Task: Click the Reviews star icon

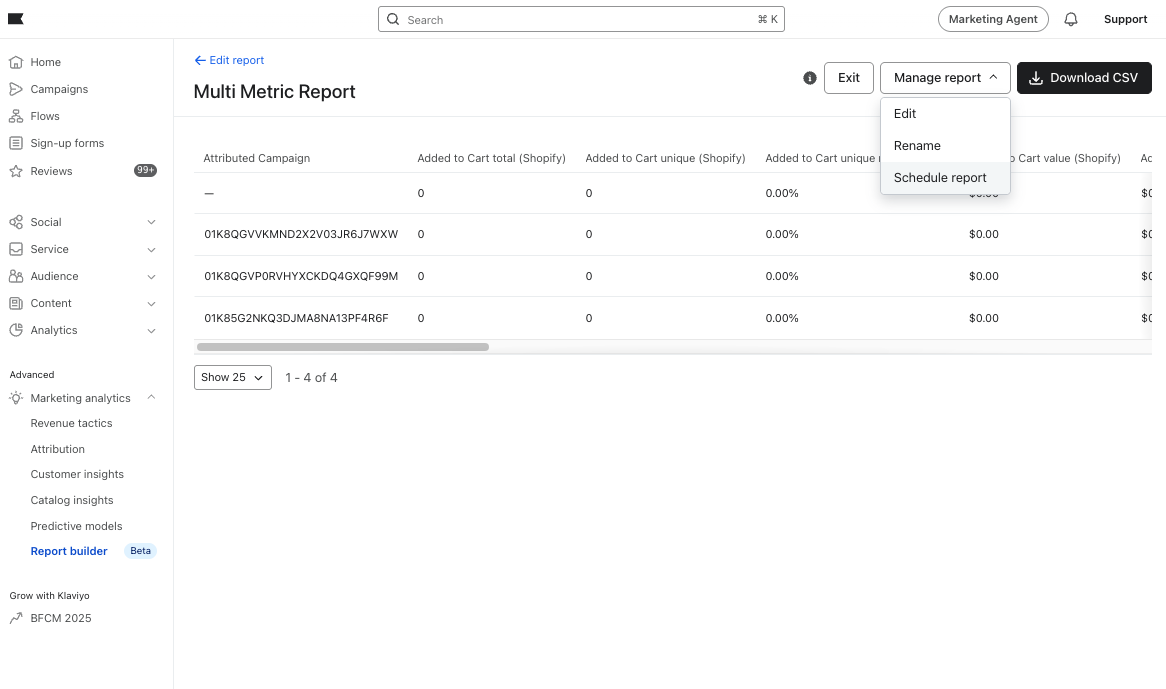Action: [x=16, y=171]
